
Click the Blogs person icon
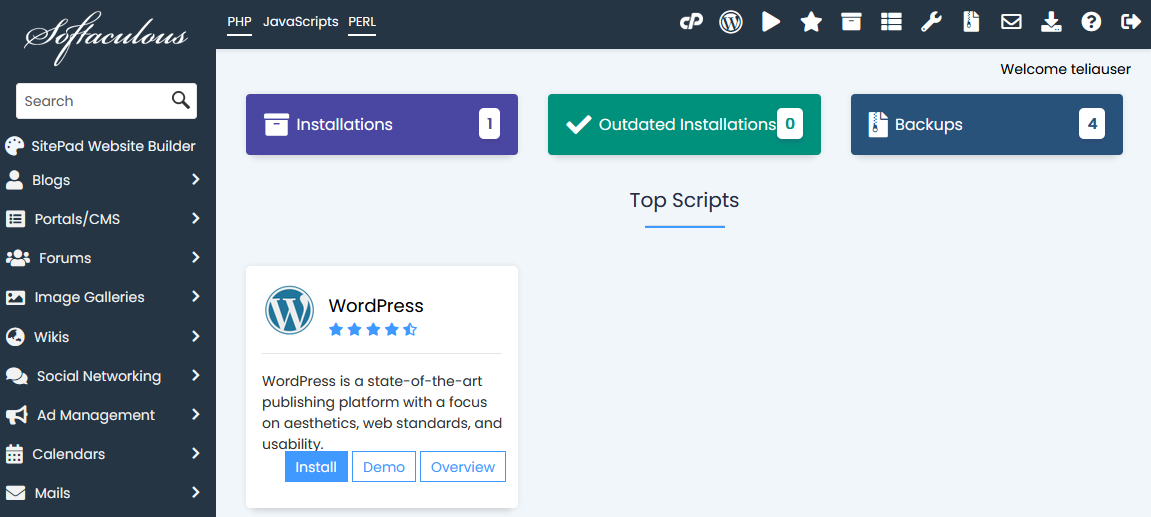tap(14, 180)
